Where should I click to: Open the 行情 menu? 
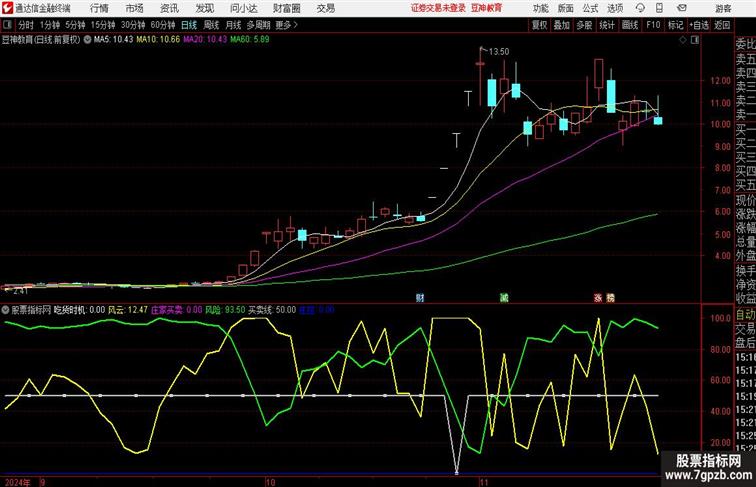[x=99, y=8]
